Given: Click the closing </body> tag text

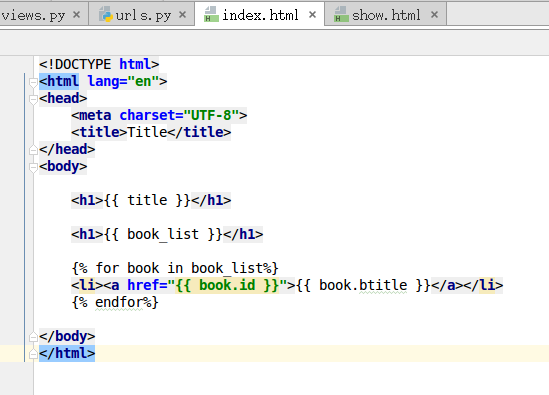Looking at the screenshot, I should pyautogui.click(x=67, y=336).
